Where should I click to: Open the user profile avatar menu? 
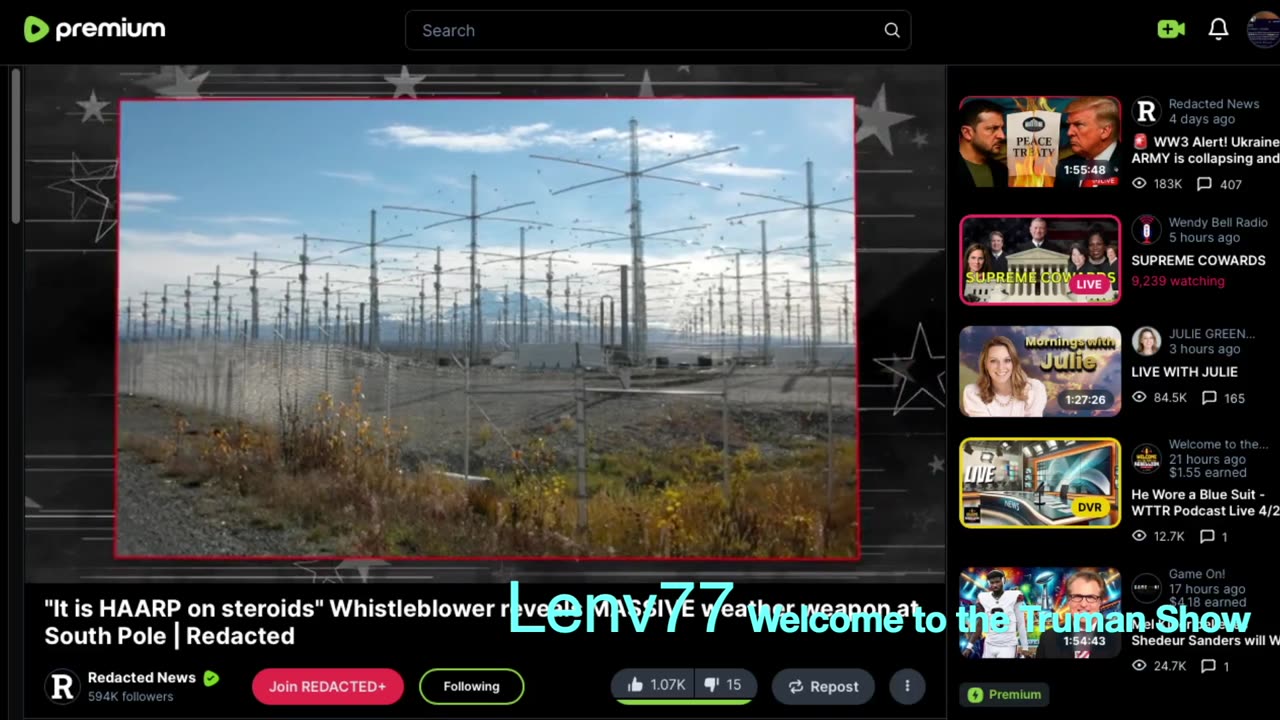pyautogui.click(x=1264, y=30)
